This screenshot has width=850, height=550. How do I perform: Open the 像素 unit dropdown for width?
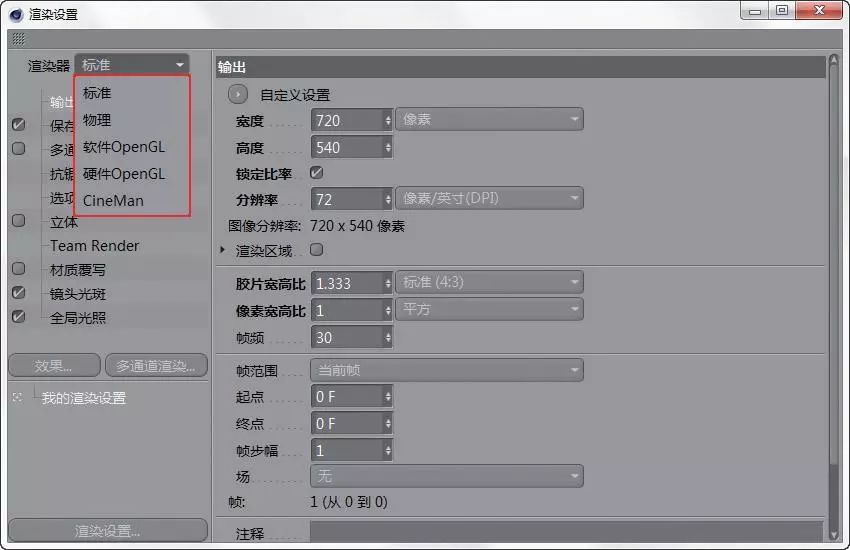[490, 119]
